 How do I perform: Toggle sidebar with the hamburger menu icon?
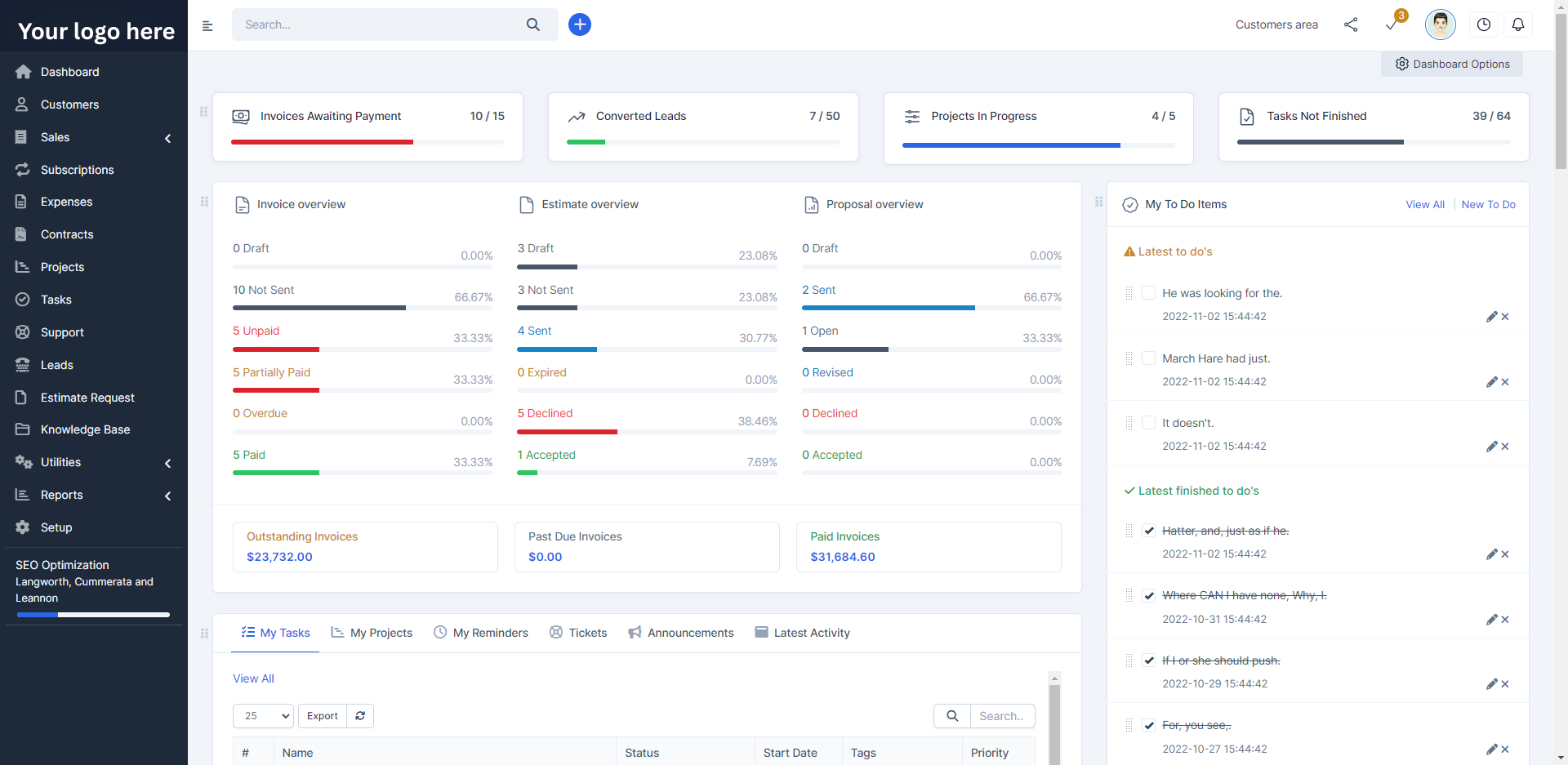207,26
